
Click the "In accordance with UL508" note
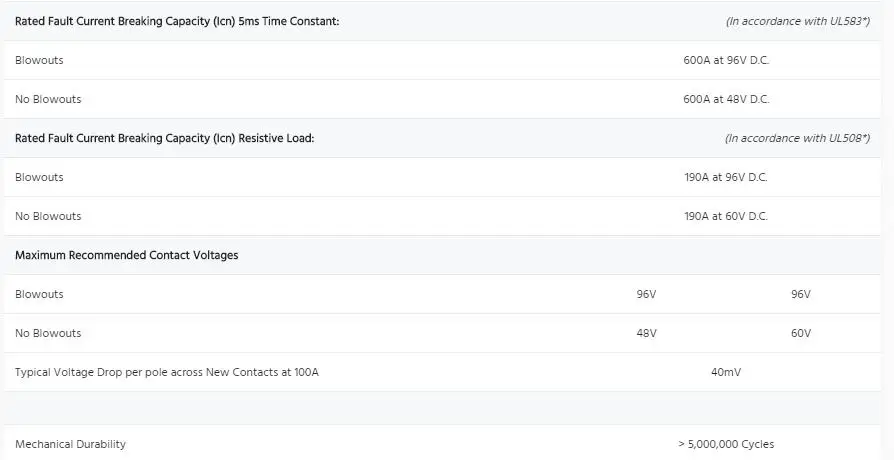(797, 138)
